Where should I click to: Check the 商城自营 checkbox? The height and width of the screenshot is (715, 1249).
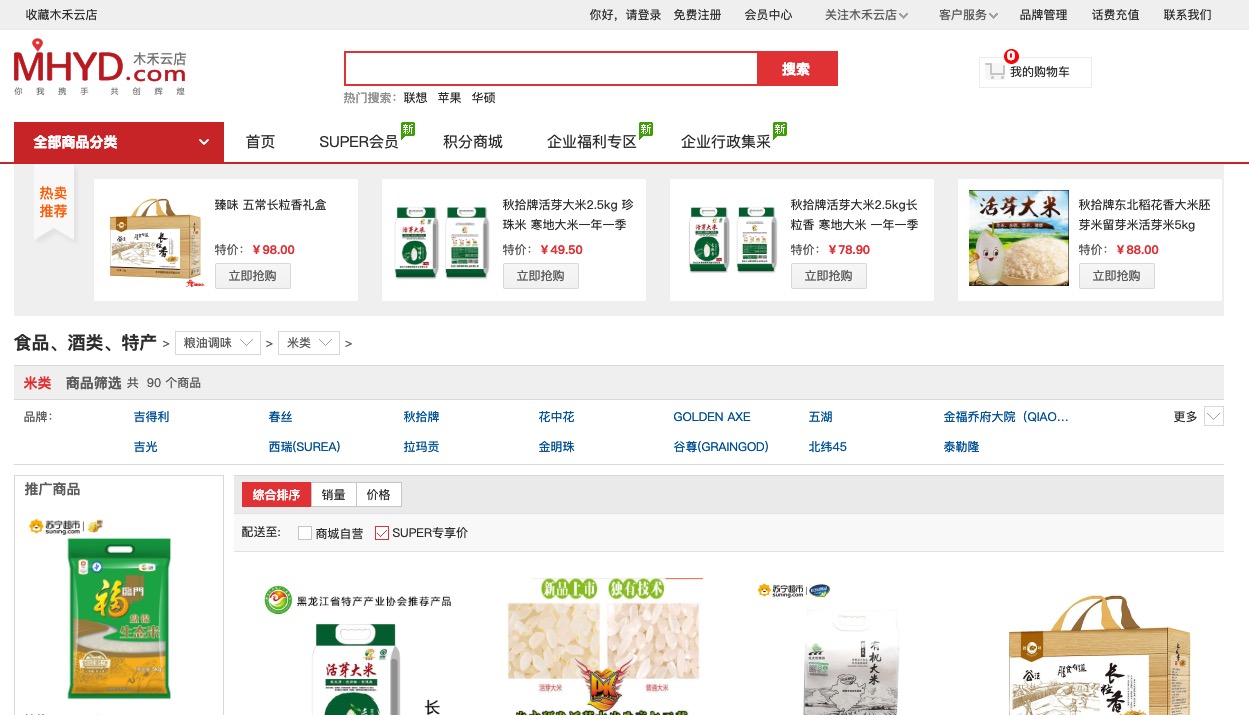(x=305, y=533)
